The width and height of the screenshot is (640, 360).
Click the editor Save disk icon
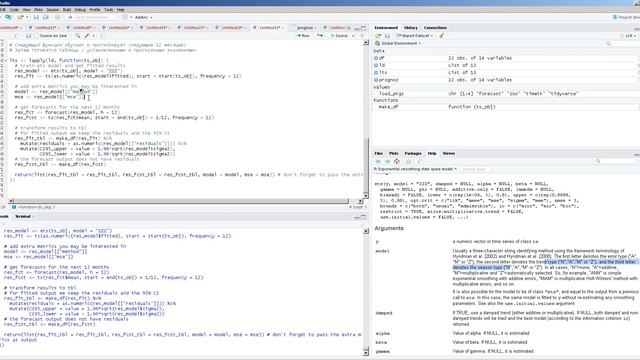28,36
